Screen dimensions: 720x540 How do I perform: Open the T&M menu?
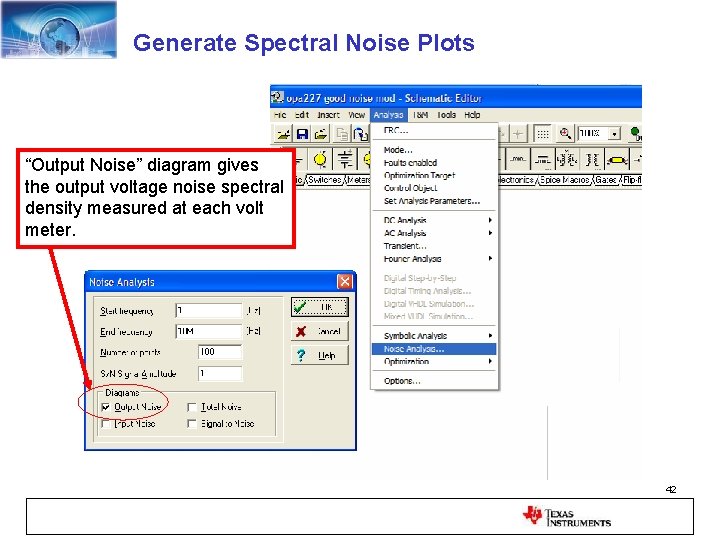(420, 115)
